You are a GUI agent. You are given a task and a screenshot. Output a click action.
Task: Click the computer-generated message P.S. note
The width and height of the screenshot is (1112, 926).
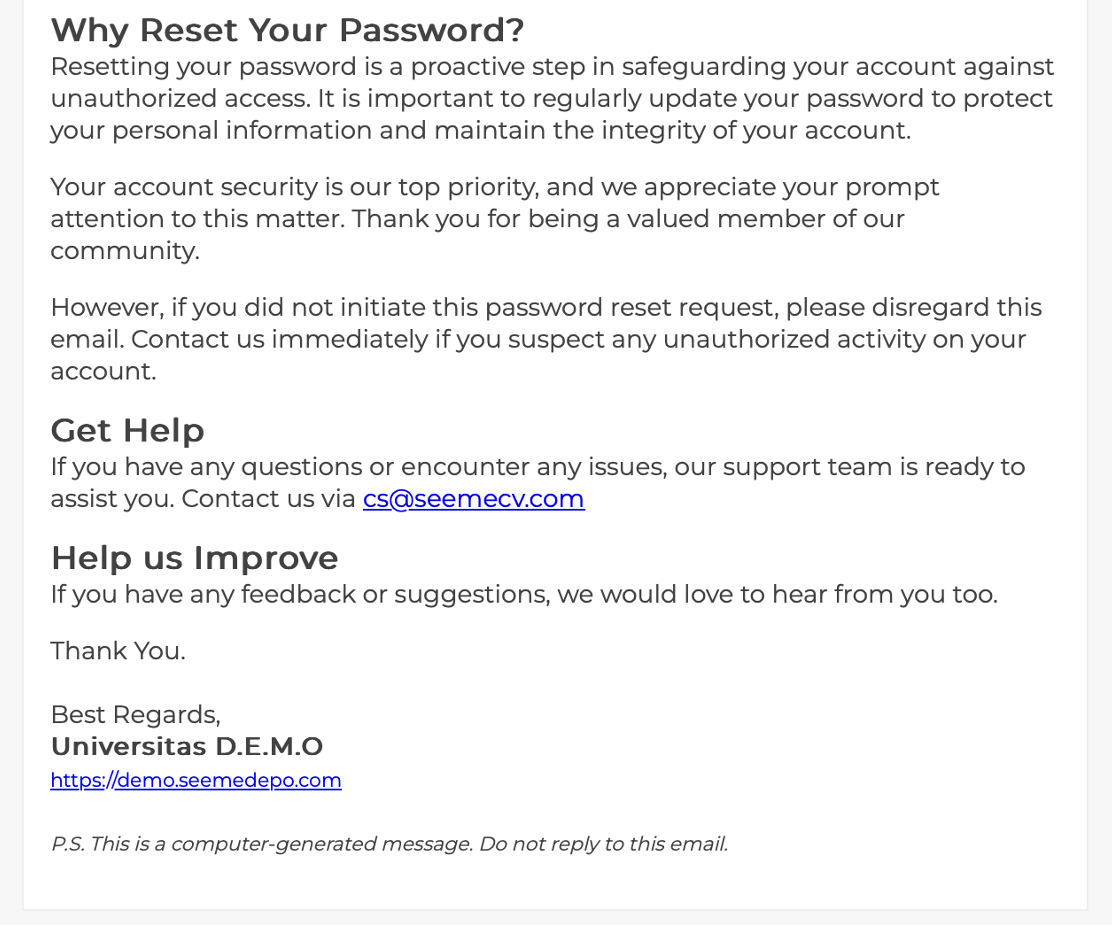coord(389,844)
